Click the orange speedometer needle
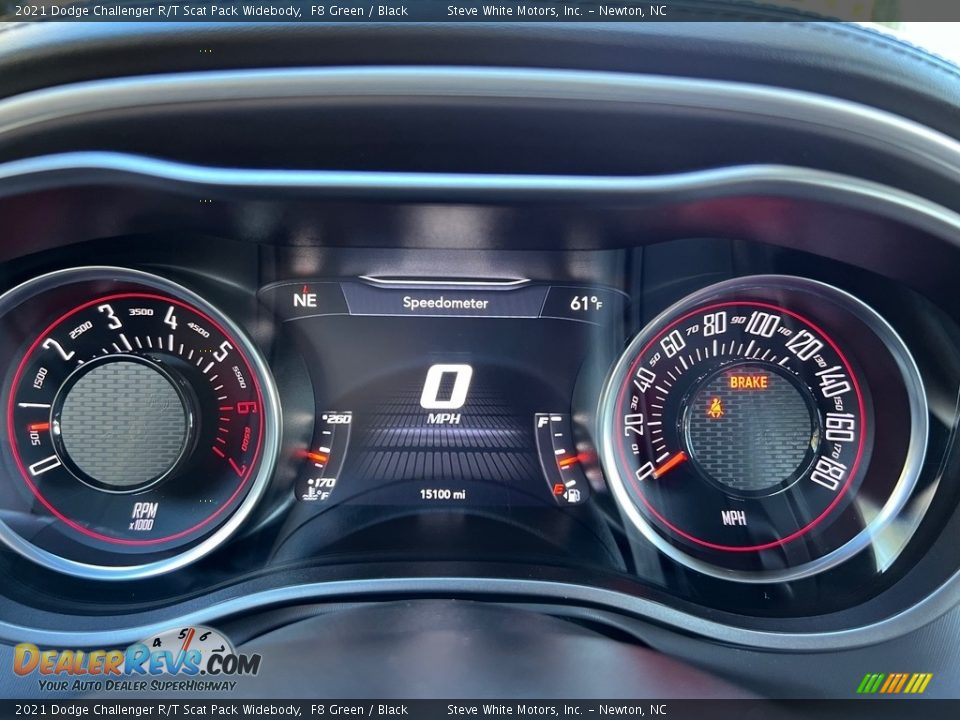The height and width of the screenshot is (720, 960). click(670, 465)
